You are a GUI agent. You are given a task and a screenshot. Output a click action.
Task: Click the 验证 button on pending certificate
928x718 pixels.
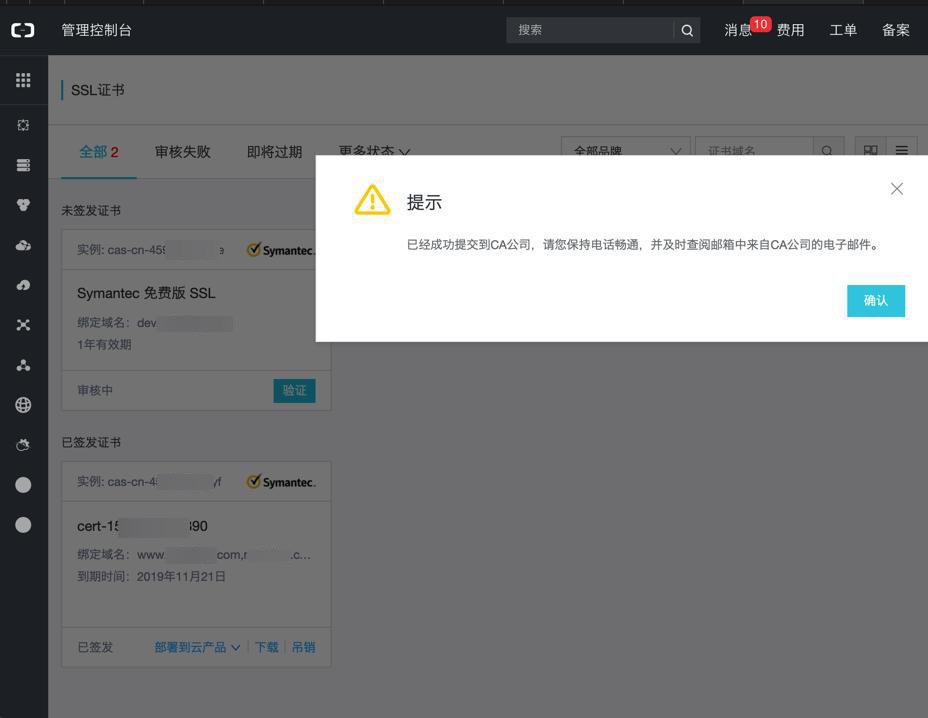294,391
